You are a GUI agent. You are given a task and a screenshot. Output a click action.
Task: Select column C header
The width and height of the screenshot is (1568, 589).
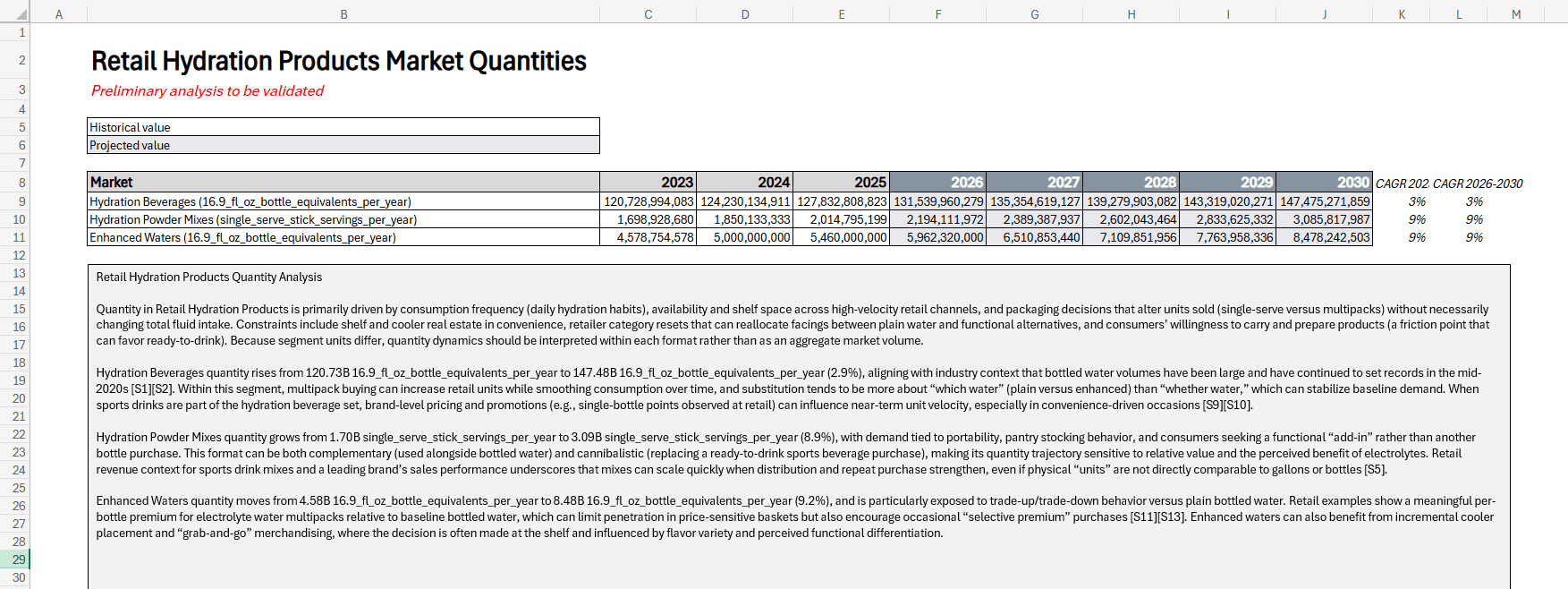click(648, 14)
